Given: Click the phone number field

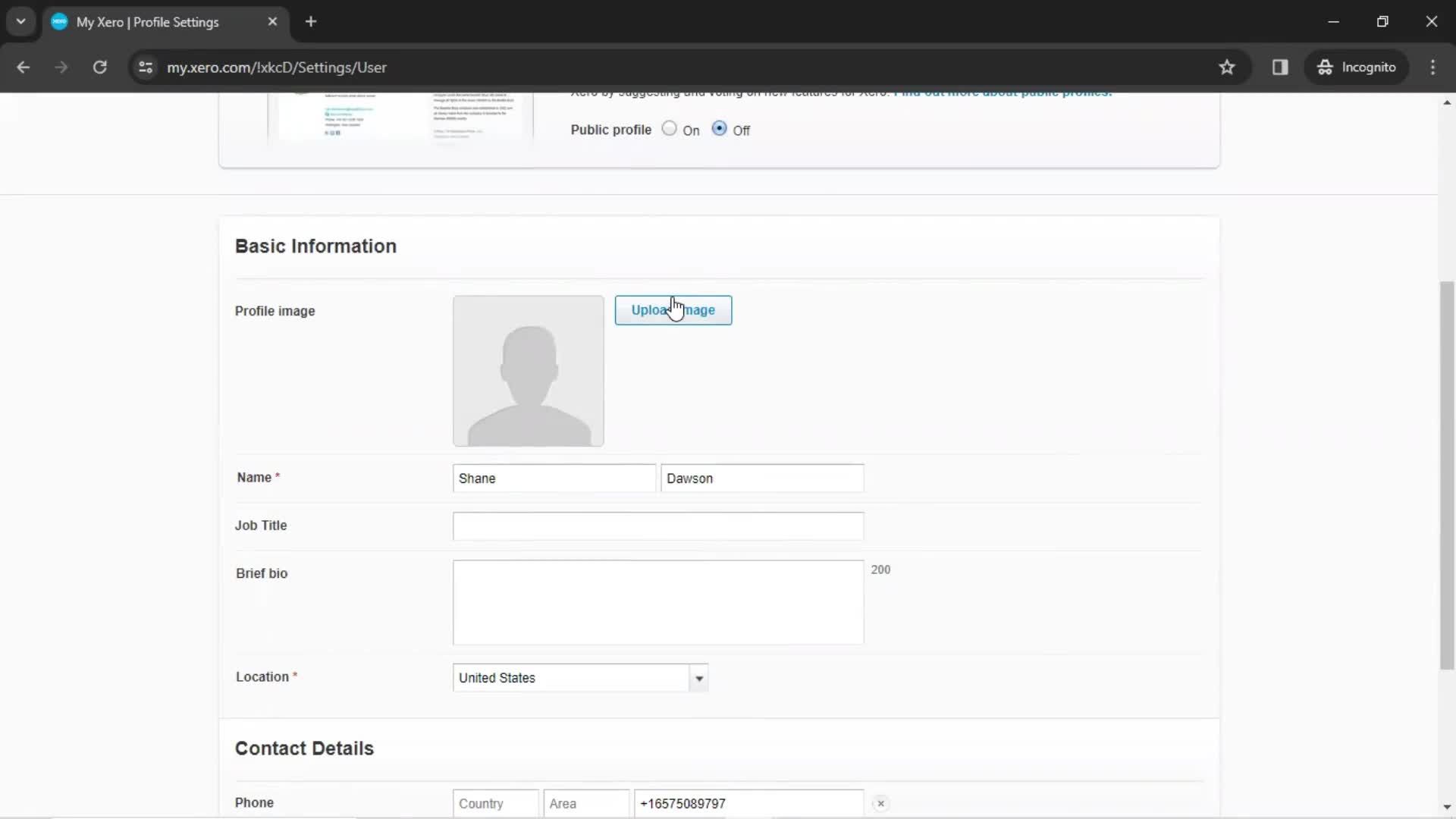Looking at the screenshot, I should coord(748,803).
